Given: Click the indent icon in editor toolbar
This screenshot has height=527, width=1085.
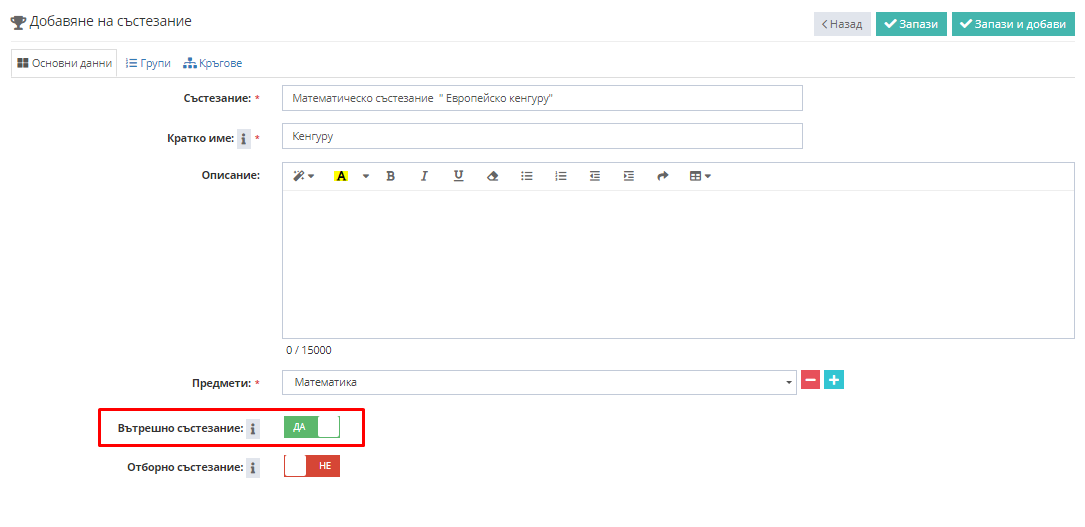Looking at the screenshot, I should 628,176.
